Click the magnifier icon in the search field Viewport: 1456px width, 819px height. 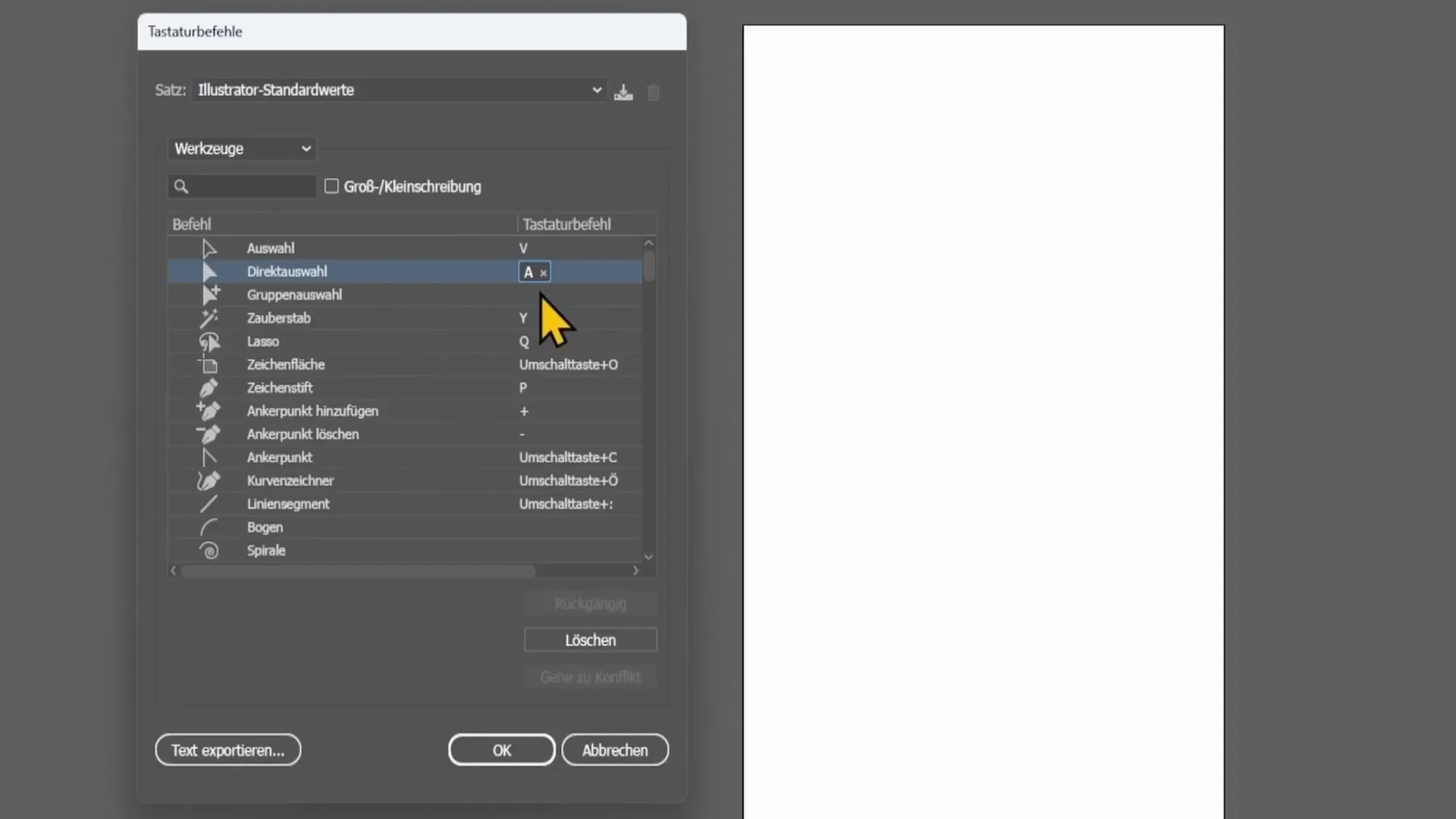180,187
